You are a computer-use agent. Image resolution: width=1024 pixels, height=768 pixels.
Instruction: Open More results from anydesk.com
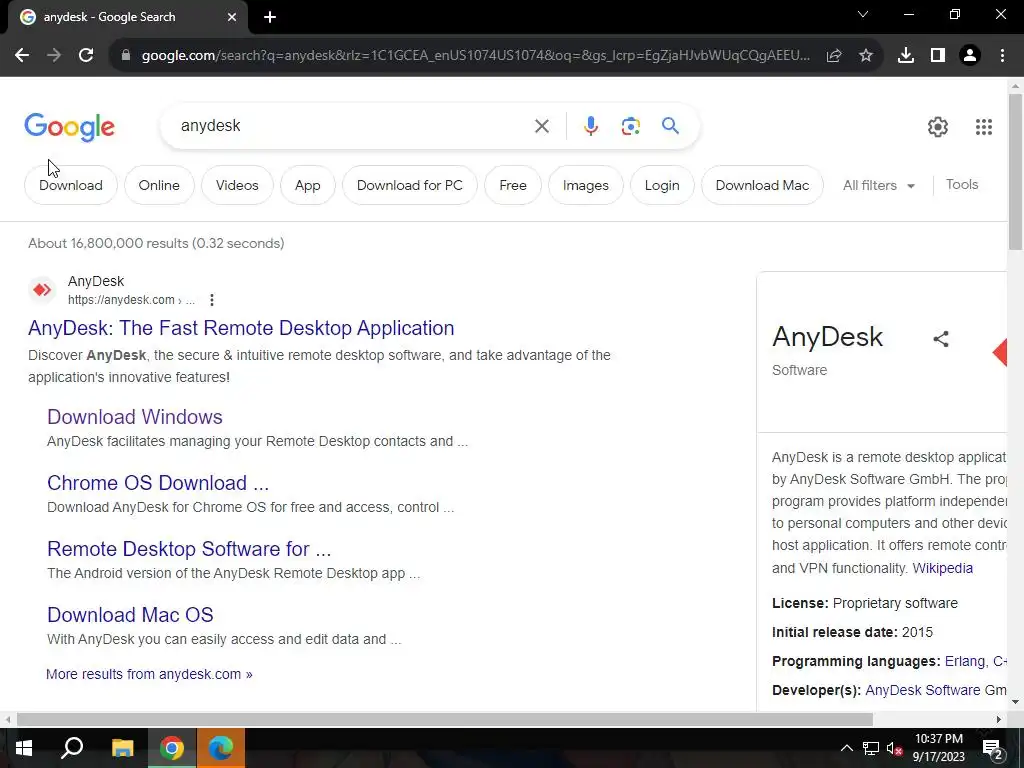click(149, 674)
